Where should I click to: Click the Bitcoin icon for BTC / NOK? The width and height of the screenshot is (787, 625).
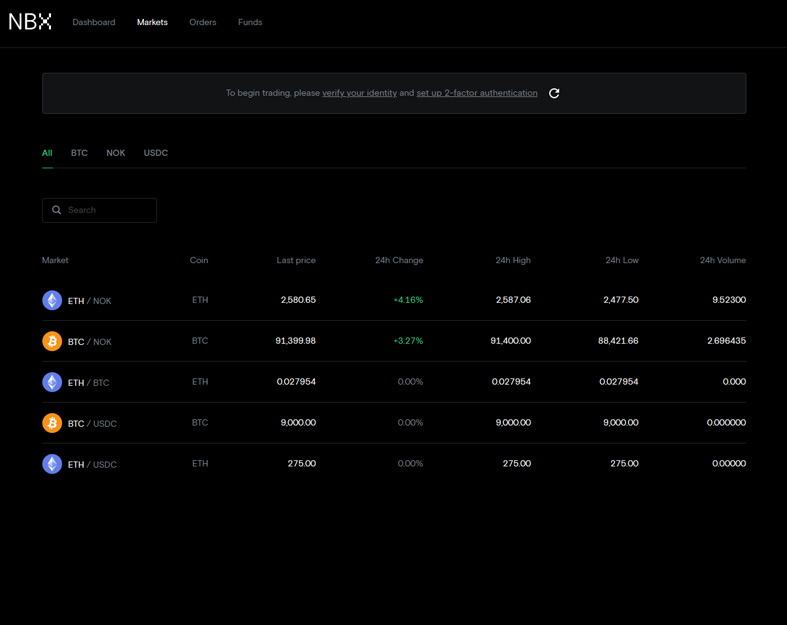click(52, 341)
